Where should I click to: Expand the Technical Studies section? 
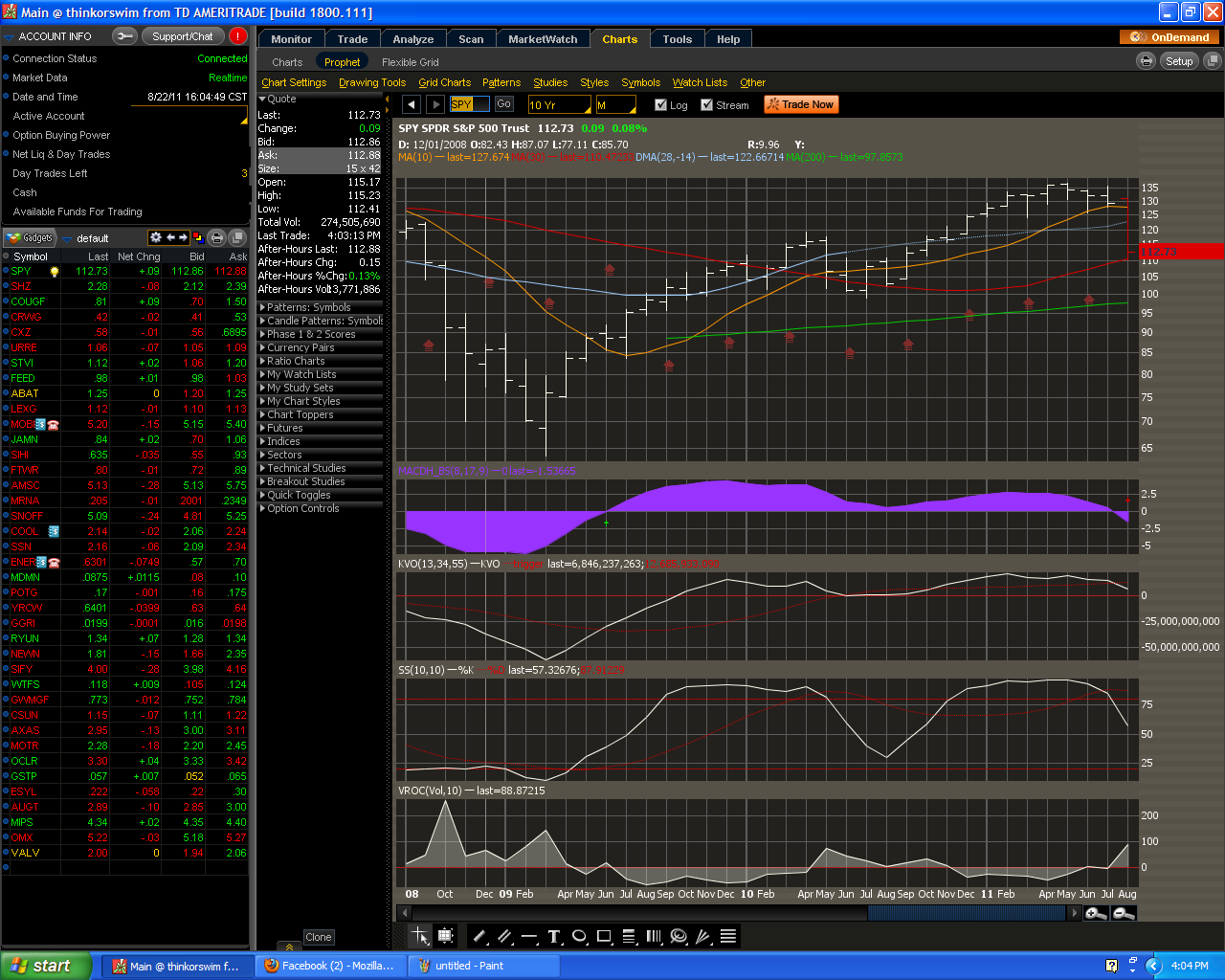[x=321, y=468]
